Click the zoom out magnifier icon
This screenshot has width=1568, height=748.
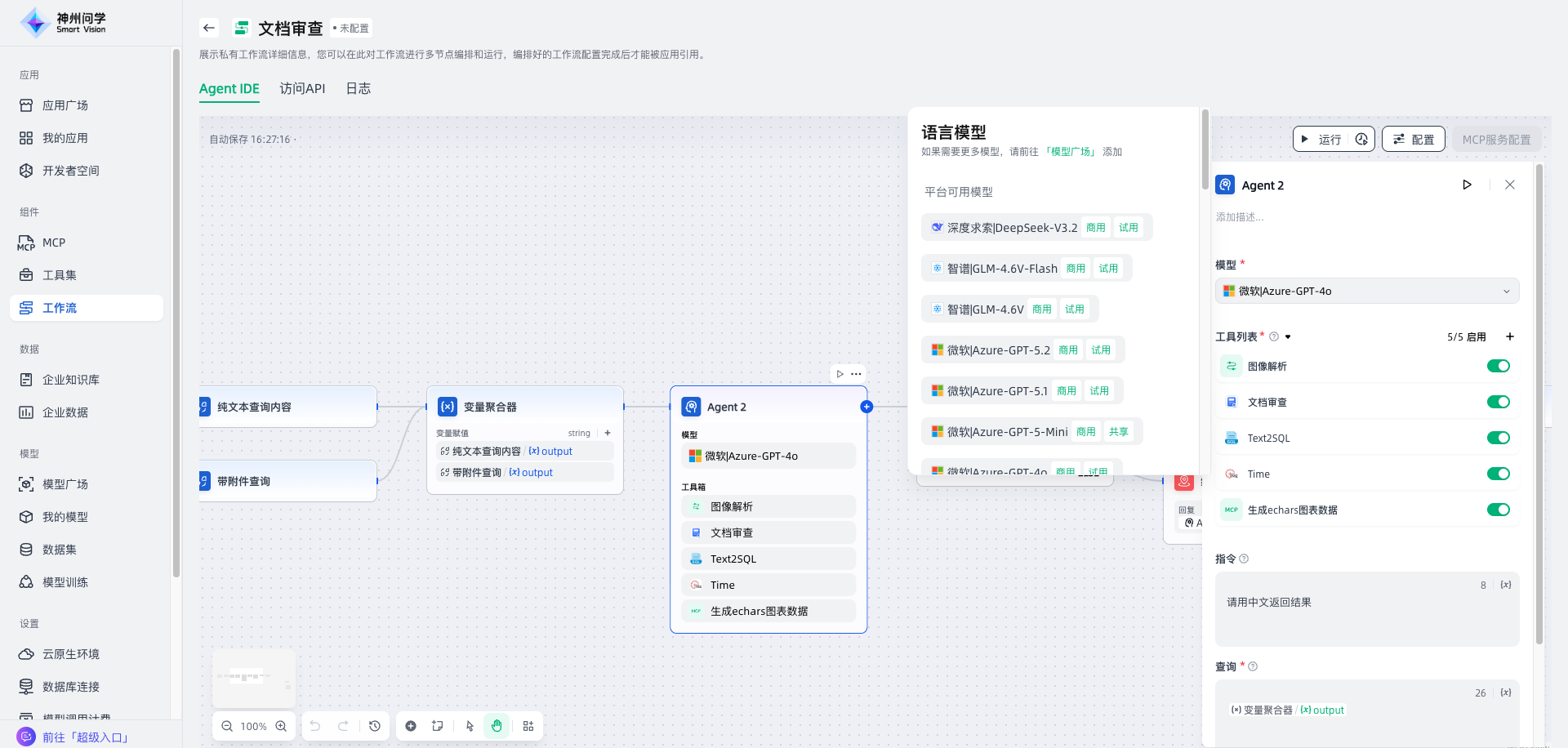227,726
